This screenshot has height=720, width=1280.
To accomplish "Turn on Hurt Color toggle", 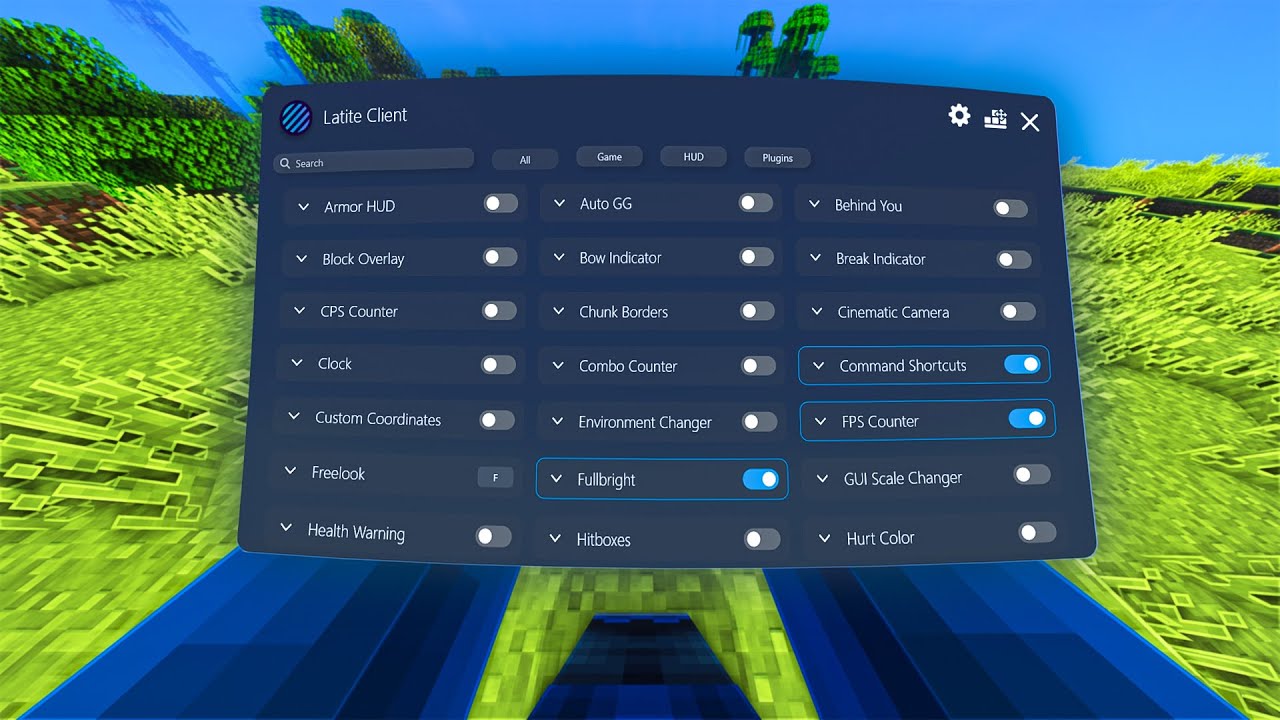I will click(1037, 532).
